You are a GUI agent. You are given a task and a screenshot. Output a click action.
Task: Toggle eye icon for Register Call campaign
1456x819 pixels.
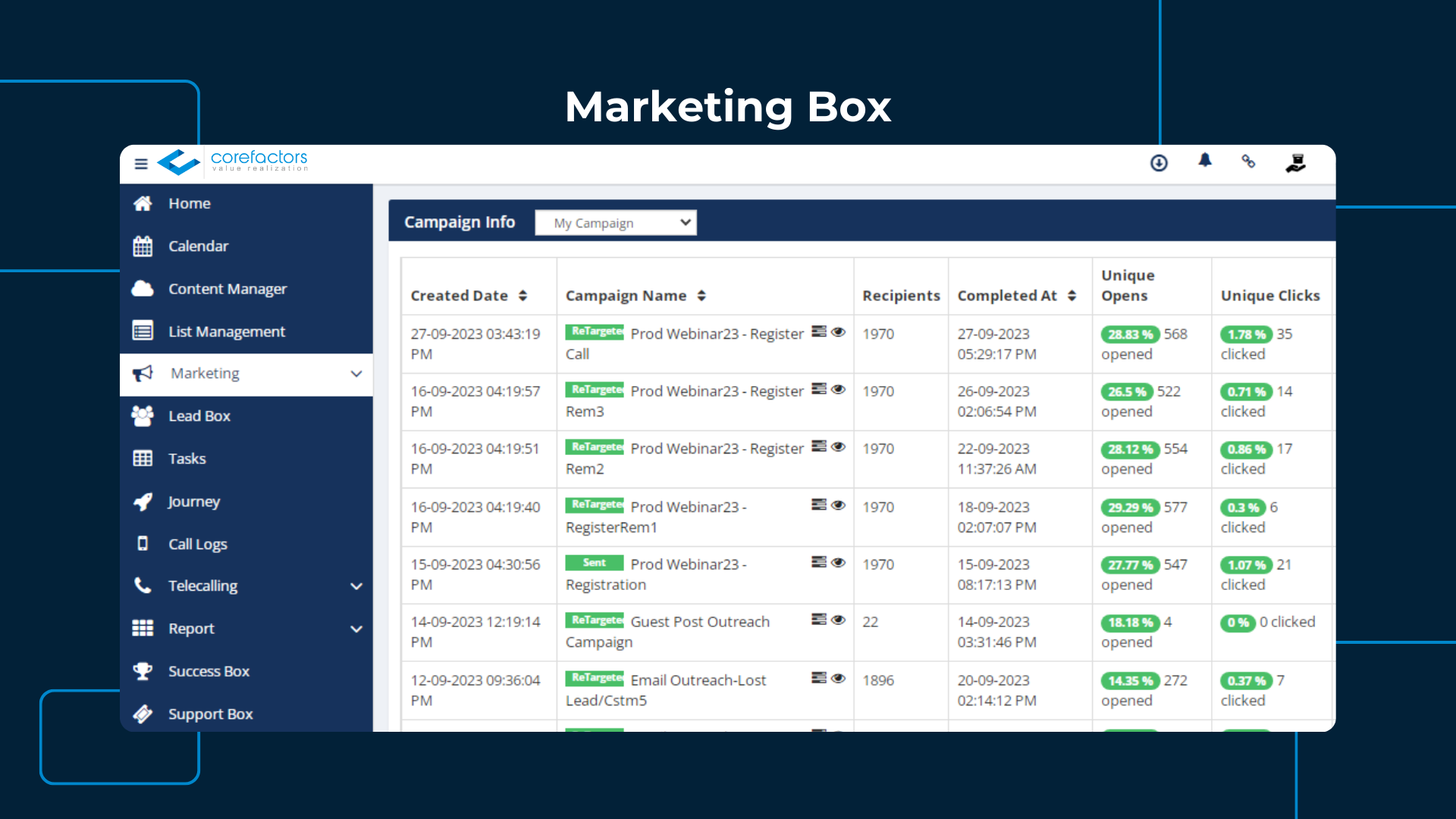click(x=838, y=332)
